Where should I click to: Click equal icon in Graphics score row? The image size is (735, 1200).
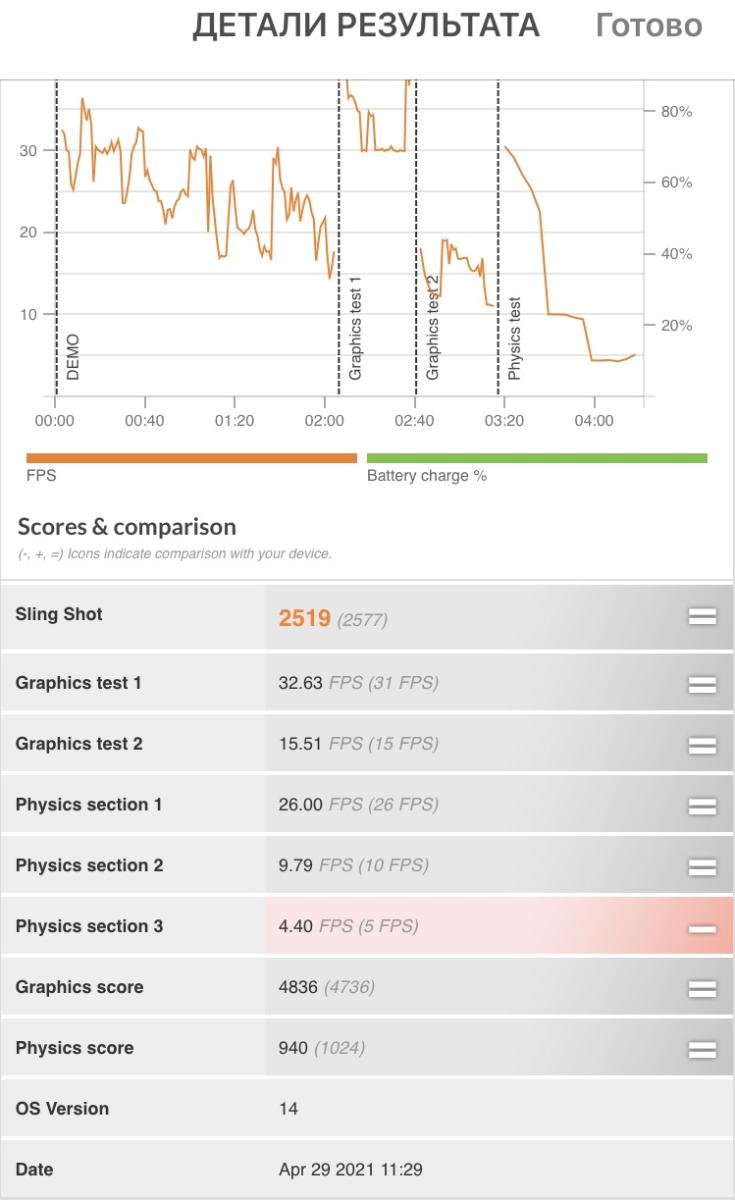[x=702, y=990]
